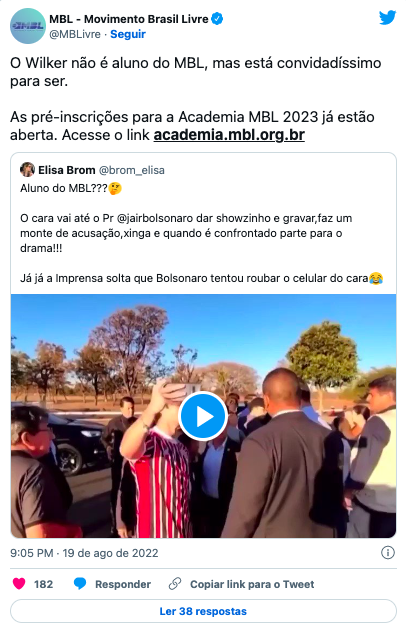Click MBL - Movimento Brasil Livre name
Viewport: 406px width, 628px height.
click(x=129, y=19)
